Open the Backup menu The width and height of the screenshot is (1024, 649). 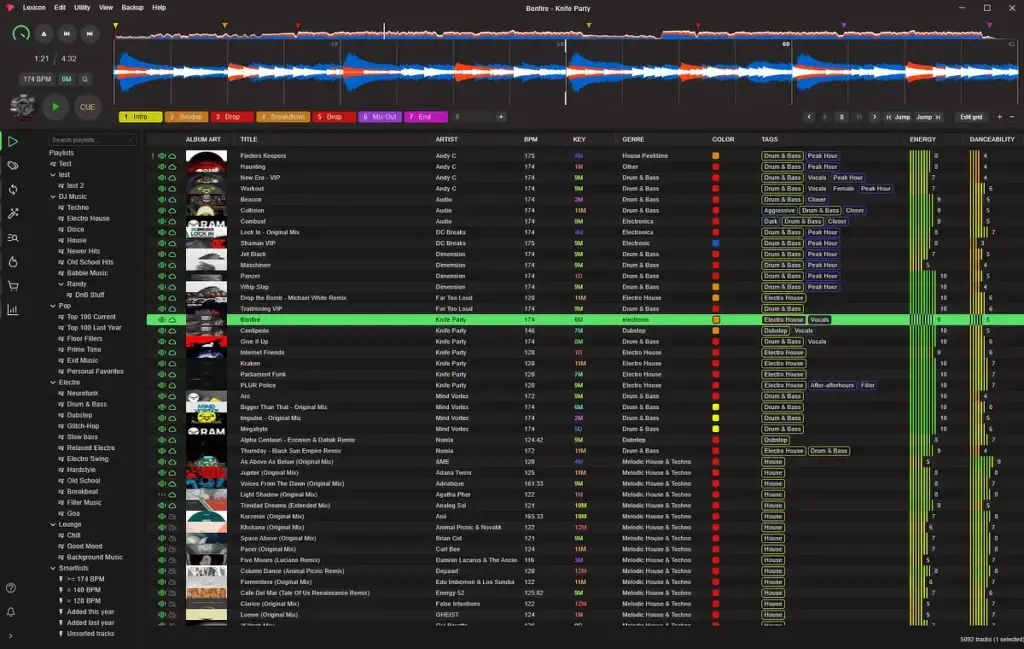(133, 8)
